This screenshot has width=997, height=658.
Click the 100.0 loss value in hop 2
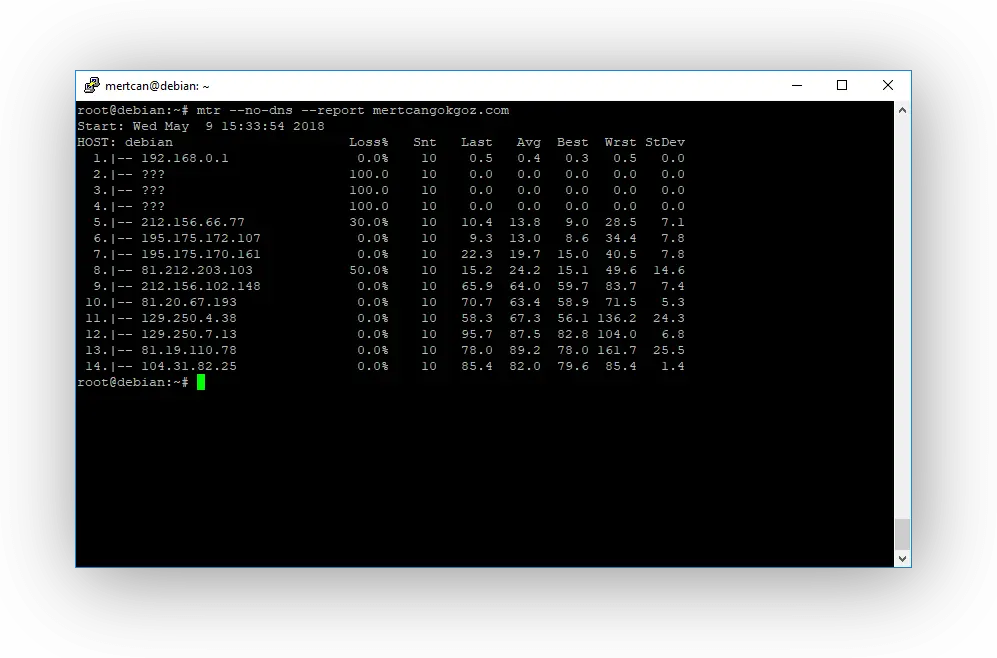coord(368,174)
